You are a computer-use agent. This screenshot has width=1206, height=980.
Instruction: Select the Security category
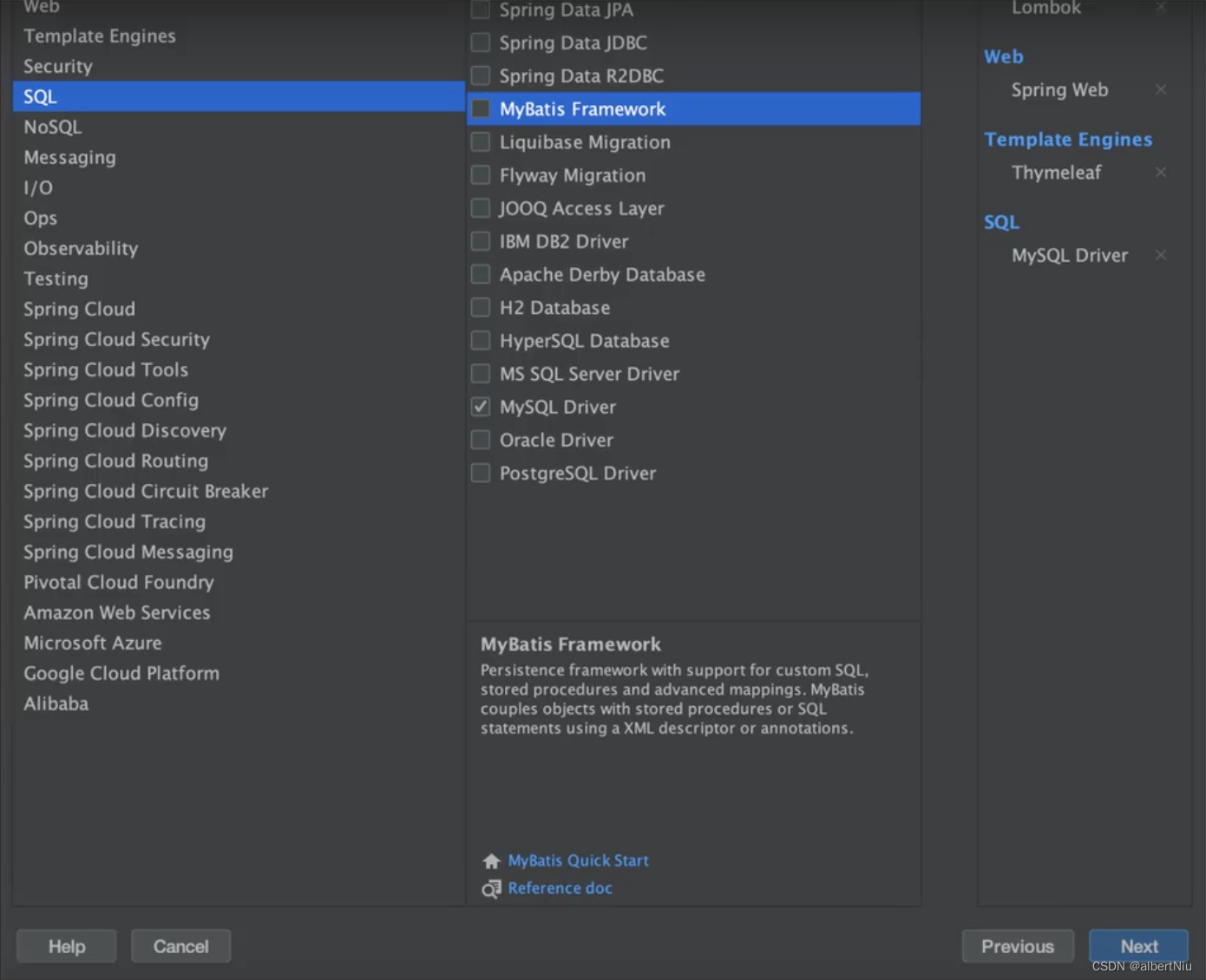(x=239, y=67)
